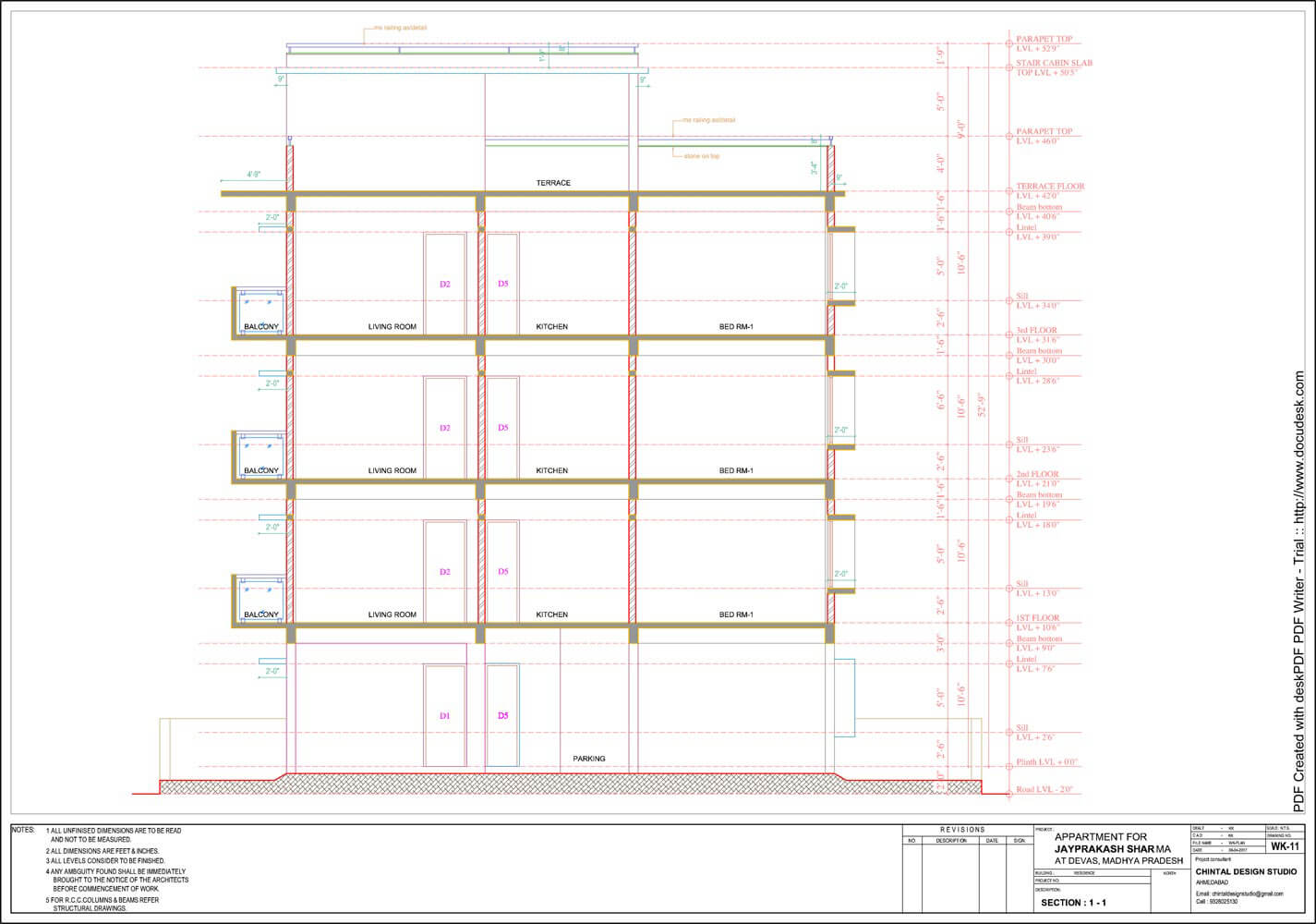Select the 'stone on top' annotation
Image resolution: width=1316 pixels, height=924 pixels.
pyautogui.click(x=700, y=156)
